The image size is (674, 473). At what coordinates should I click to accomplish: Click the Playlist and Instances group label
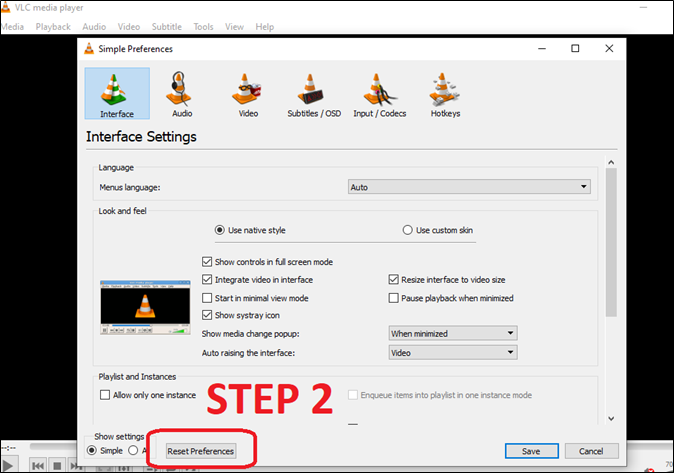(137, 377)
